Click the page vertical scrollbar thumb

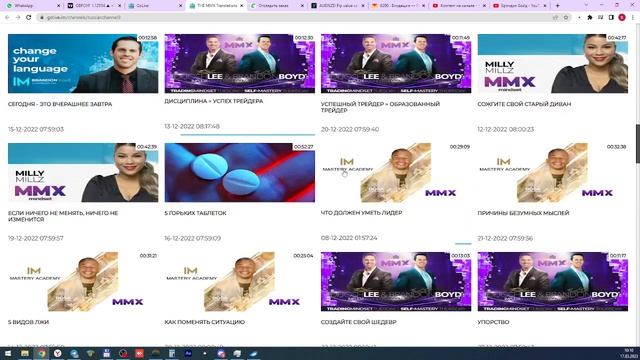point(637,144)
